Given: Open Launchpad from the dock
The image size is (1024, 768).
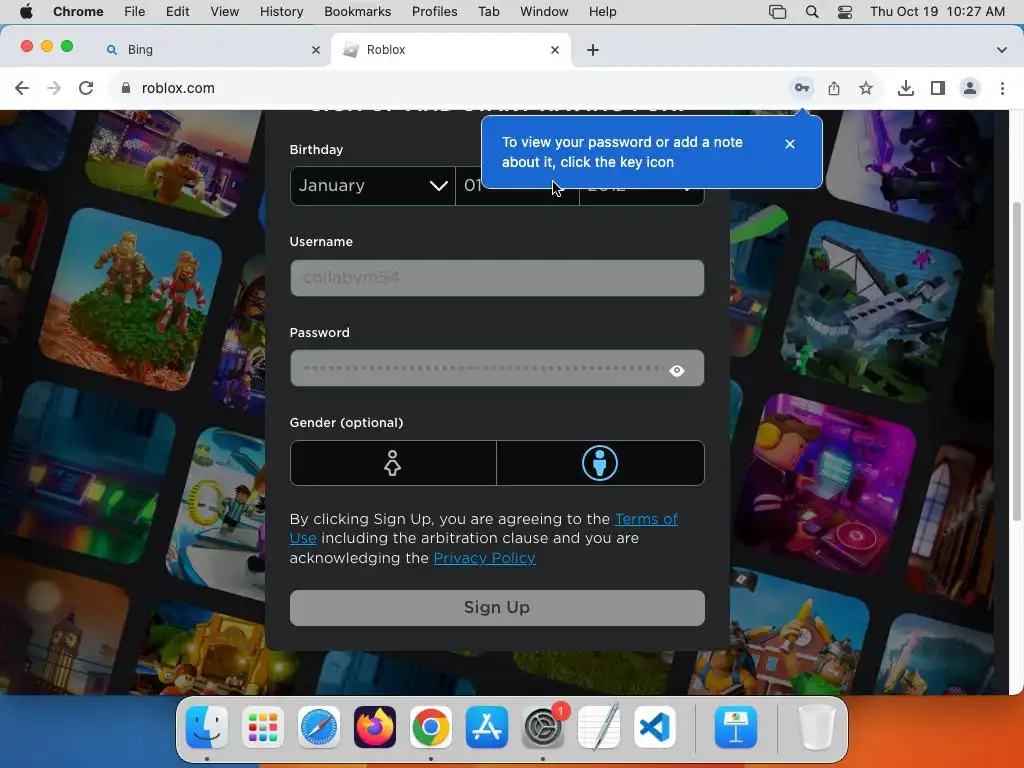Looking at the screenshot, I should point(263,727).
